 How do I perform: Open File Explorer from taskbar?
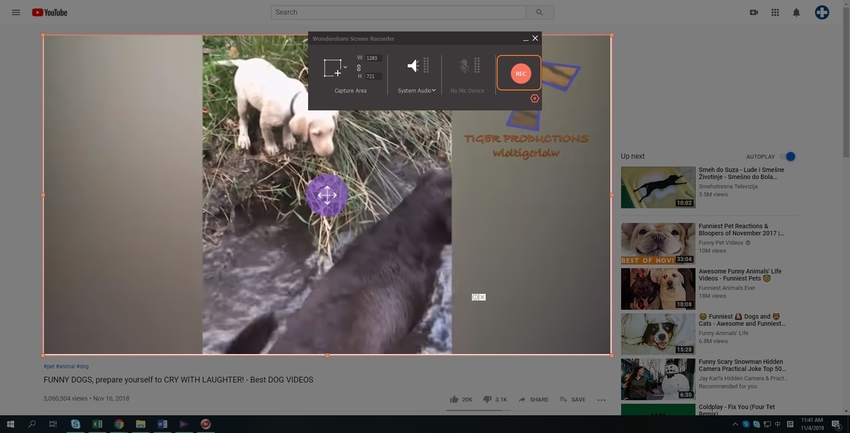point(140,424)
